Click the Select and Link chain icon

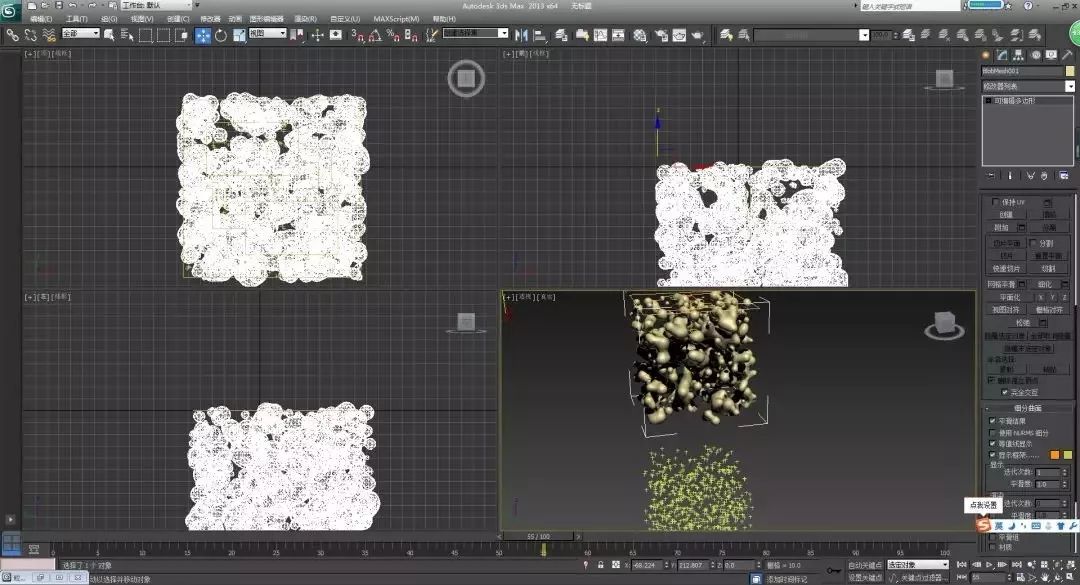tap(12, 34)
